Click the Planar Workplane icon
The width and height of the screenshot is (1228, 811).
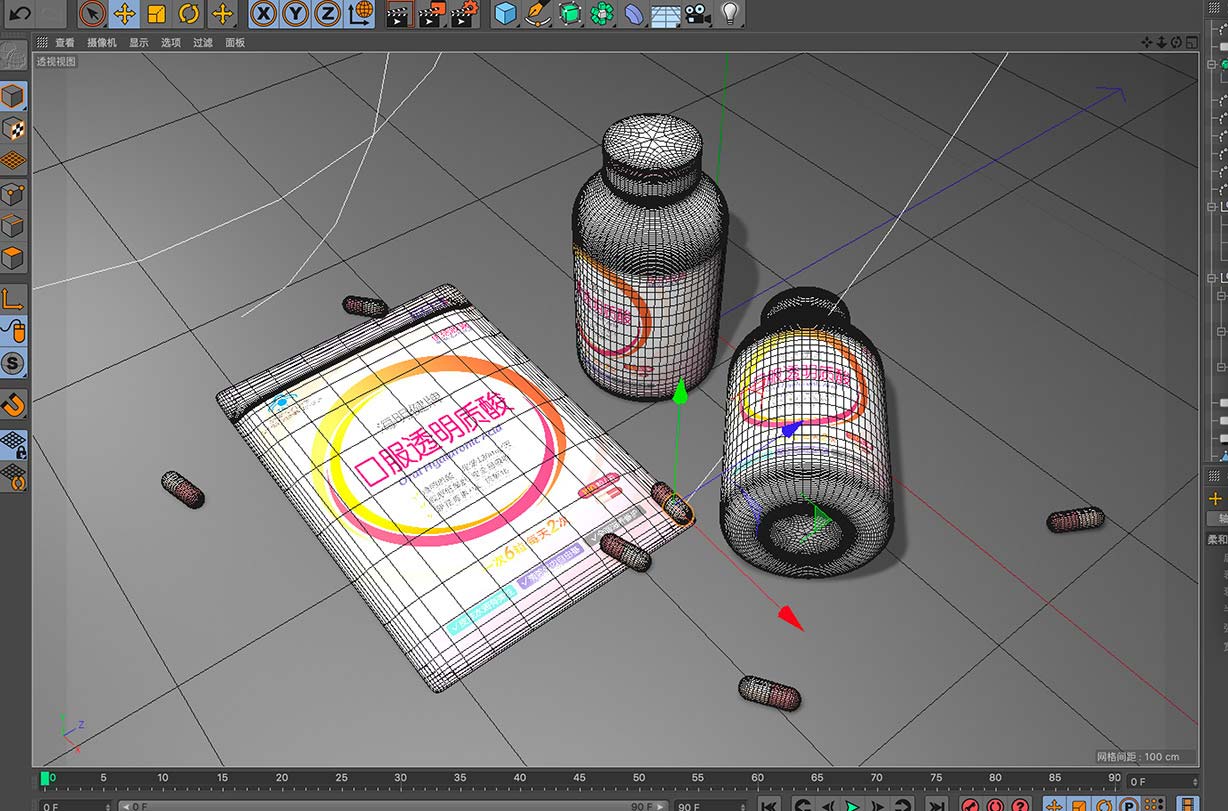pyautogui.click(x=13, y=476)
